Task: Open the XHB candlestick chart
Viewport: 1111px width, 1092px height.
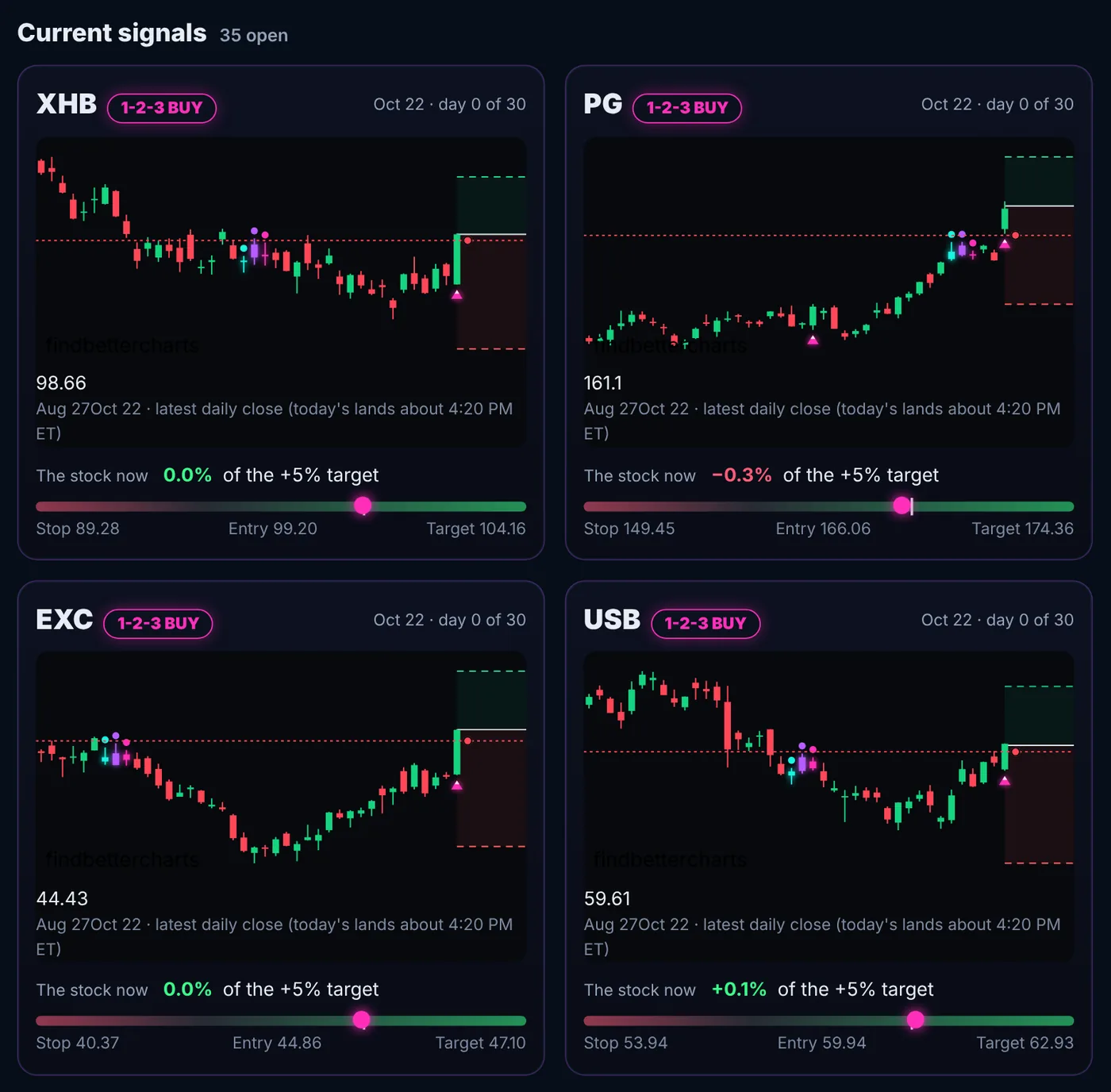Action: coord(281,251)
